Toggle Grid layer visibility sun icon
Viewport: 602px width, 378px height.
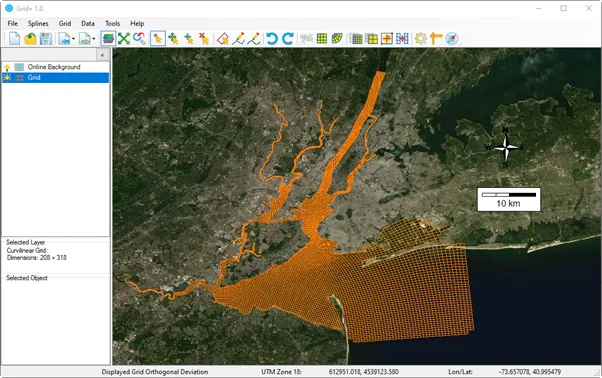point(7,78)
